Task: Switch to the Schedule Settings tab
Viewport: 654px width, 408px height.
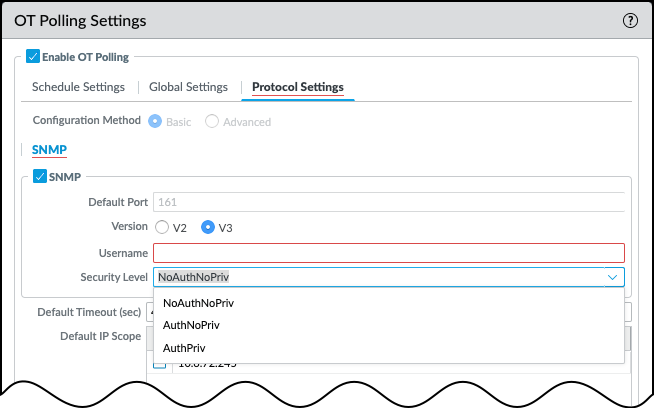Action: point(78,87)
